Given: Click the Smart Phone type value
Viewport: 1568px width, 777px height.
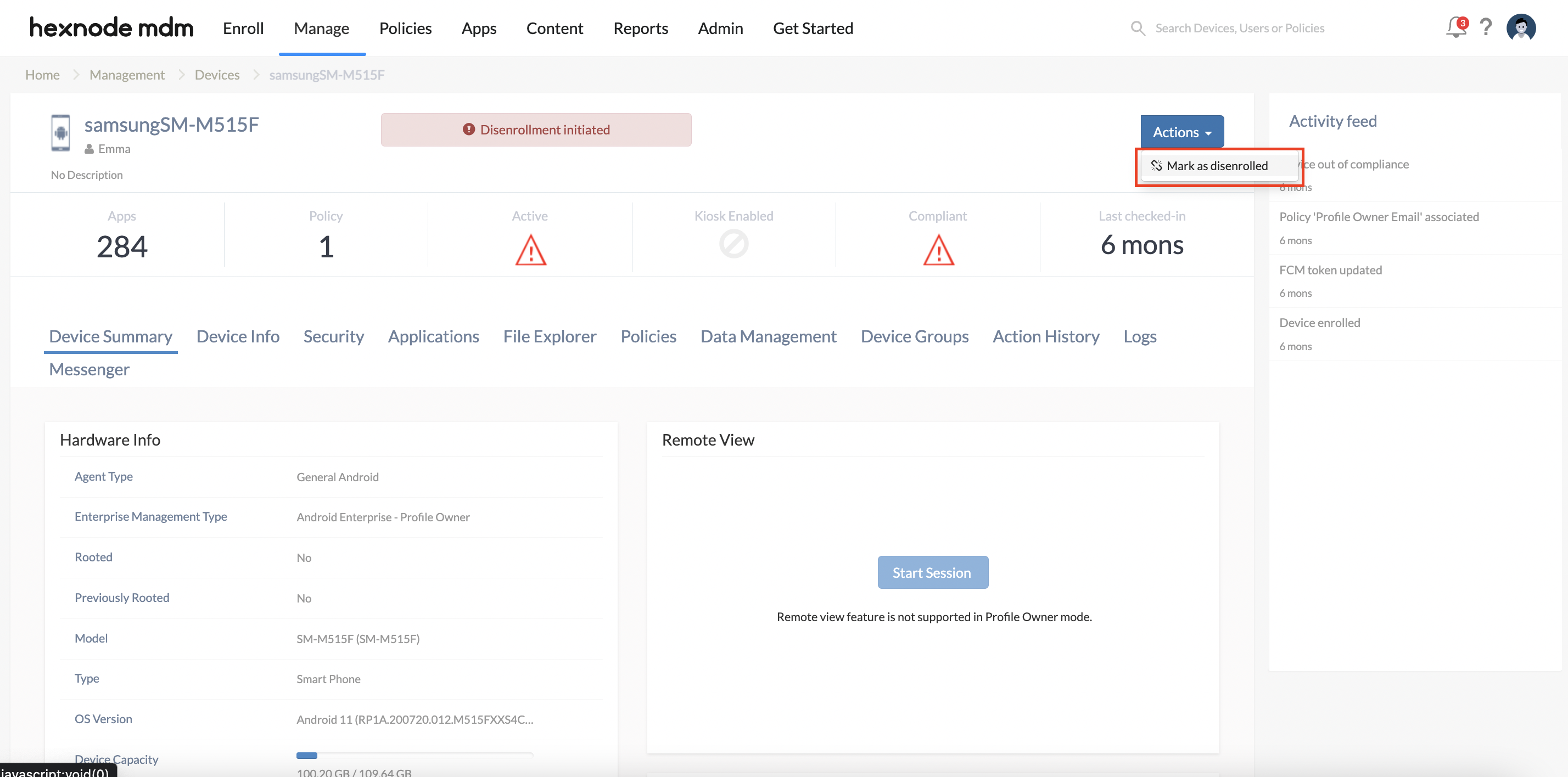Looking at the screenshot, I should click(328, 679).
